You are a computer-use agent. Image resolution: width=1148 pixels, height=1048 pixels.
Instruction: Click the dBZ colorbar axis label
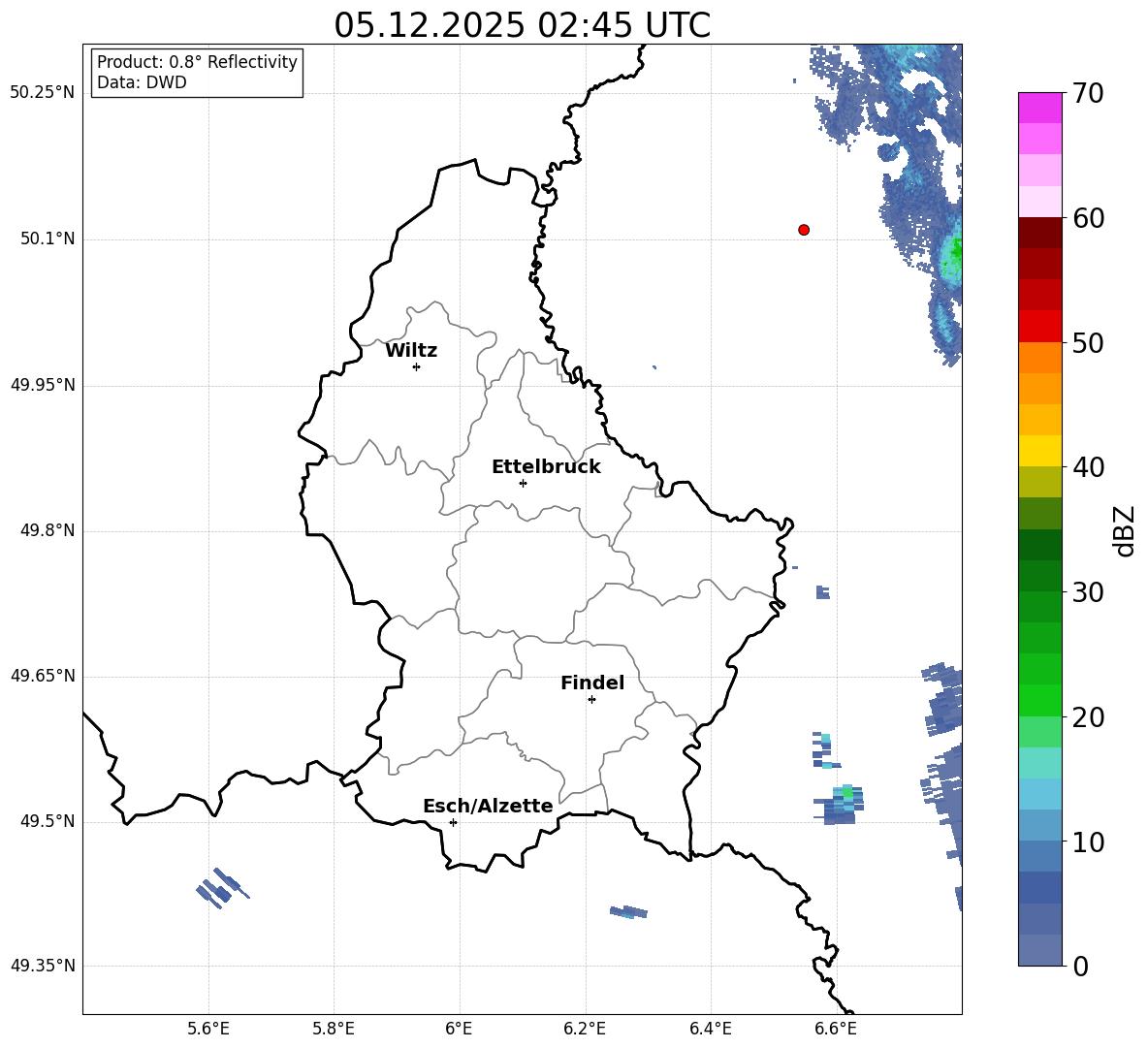1124,531
